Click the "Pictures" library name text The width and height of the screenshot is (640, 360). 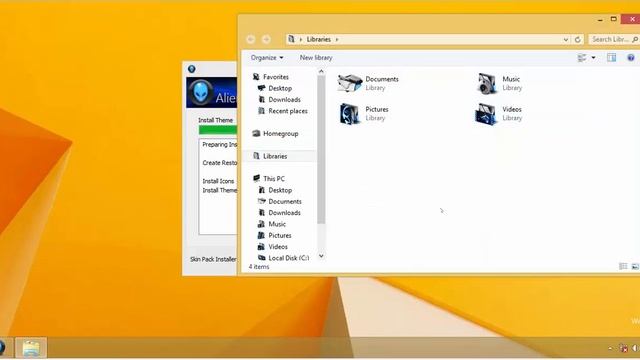[x=377, y=109]
